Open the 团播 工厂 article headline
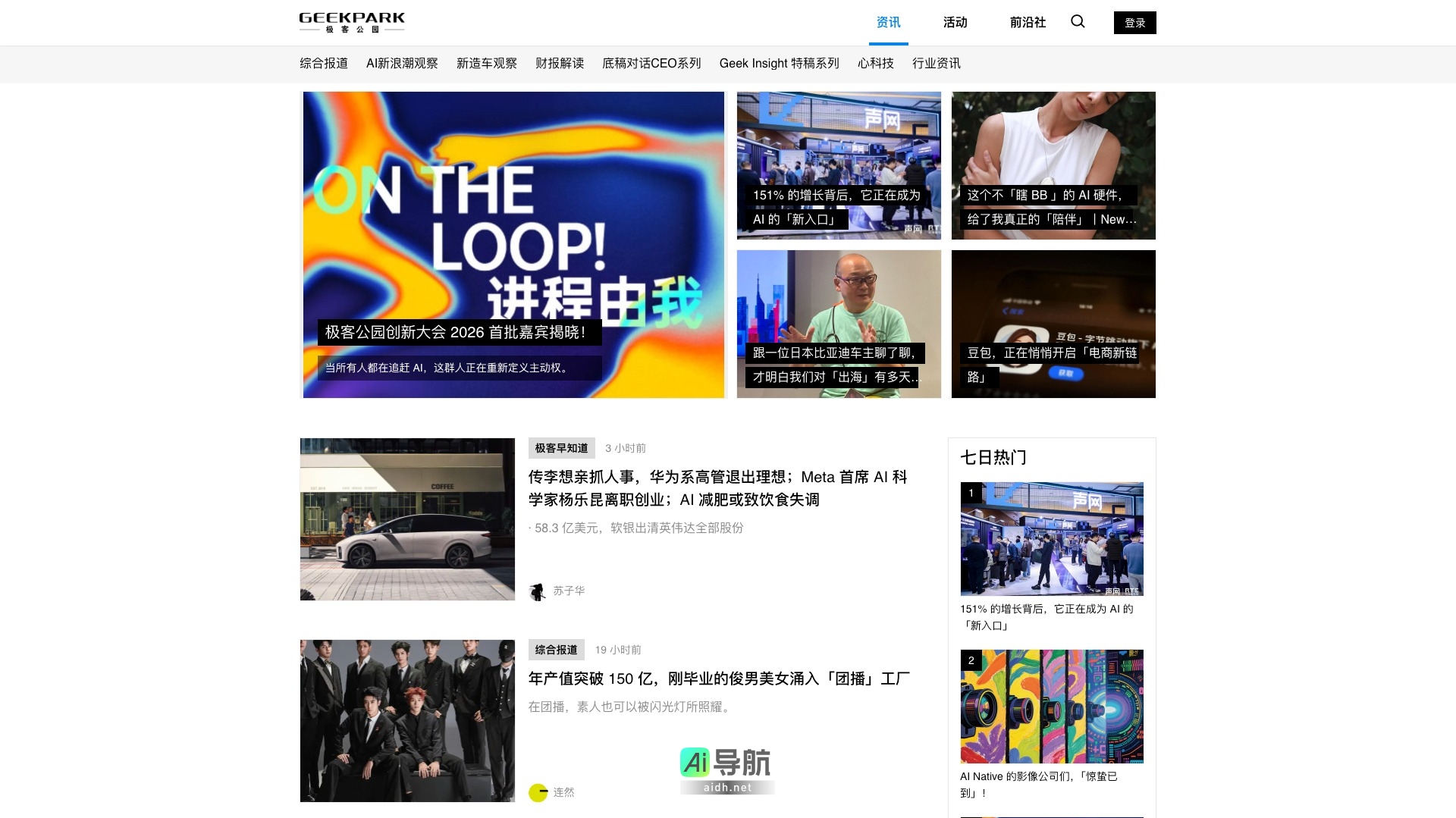This screenshot has width=1456, height=818. click(x=719, y=679)
